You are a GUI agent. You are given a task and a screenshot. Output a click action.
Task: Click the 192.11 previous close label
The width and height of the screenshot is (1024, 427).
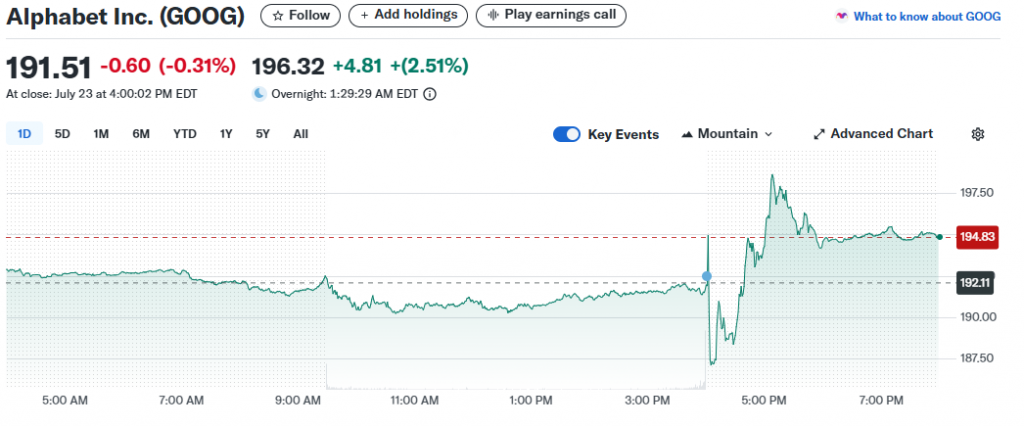click(x=975, y=283)
